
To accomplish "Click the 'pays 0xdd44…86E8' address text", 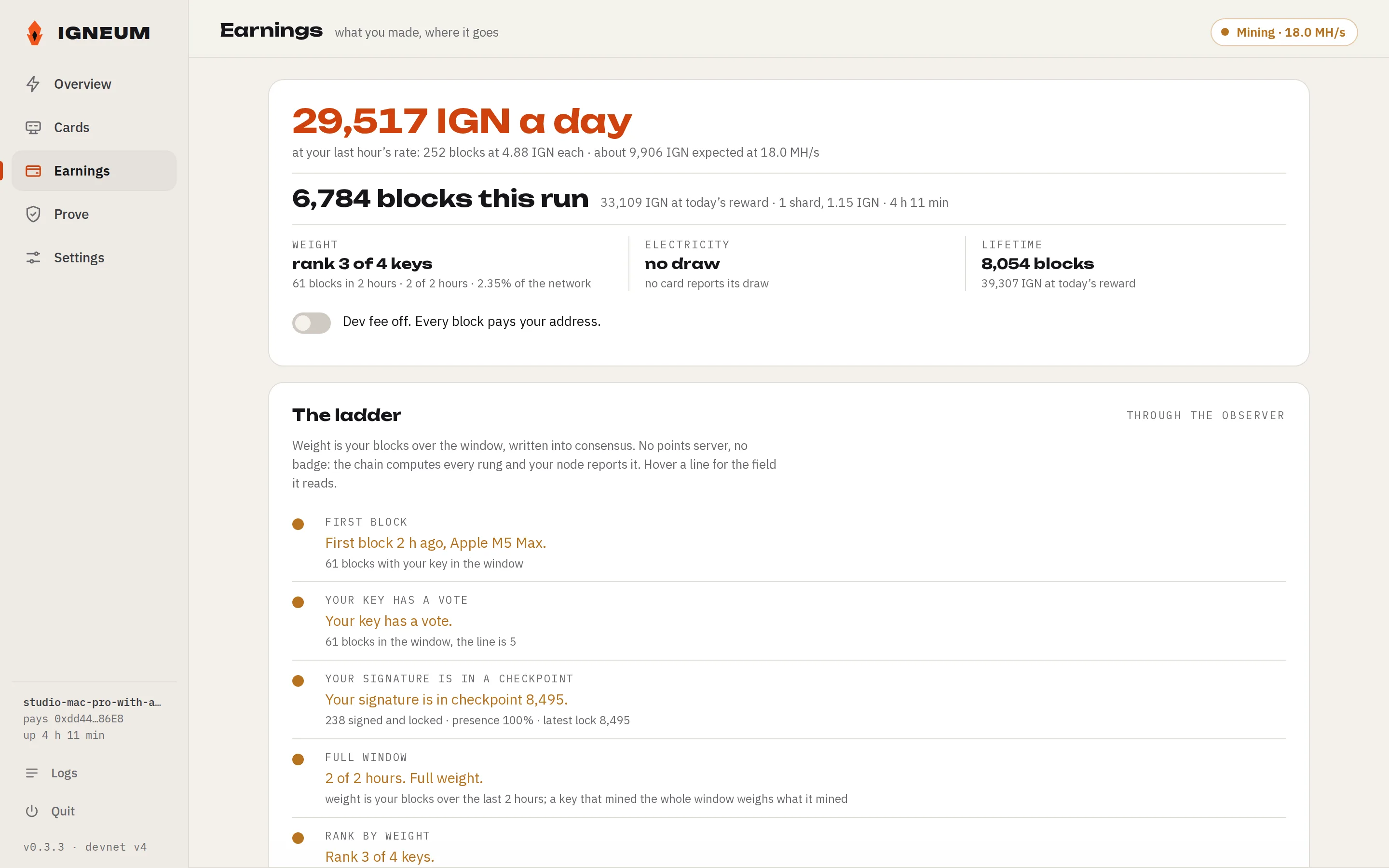I will click(73, 719).
